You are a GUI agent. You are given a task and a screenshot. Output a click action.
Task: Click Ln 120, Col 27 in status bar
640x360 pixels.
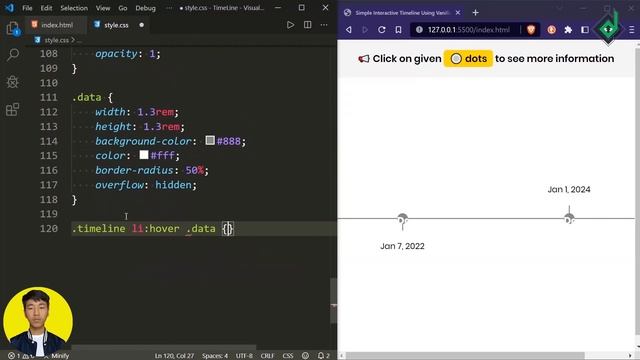pos(174,356)
